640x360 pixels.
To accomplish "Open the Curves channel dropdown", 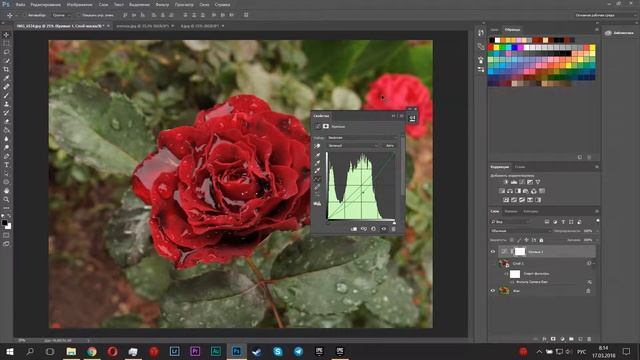I will pyautogui.click(x=353, y=146).
